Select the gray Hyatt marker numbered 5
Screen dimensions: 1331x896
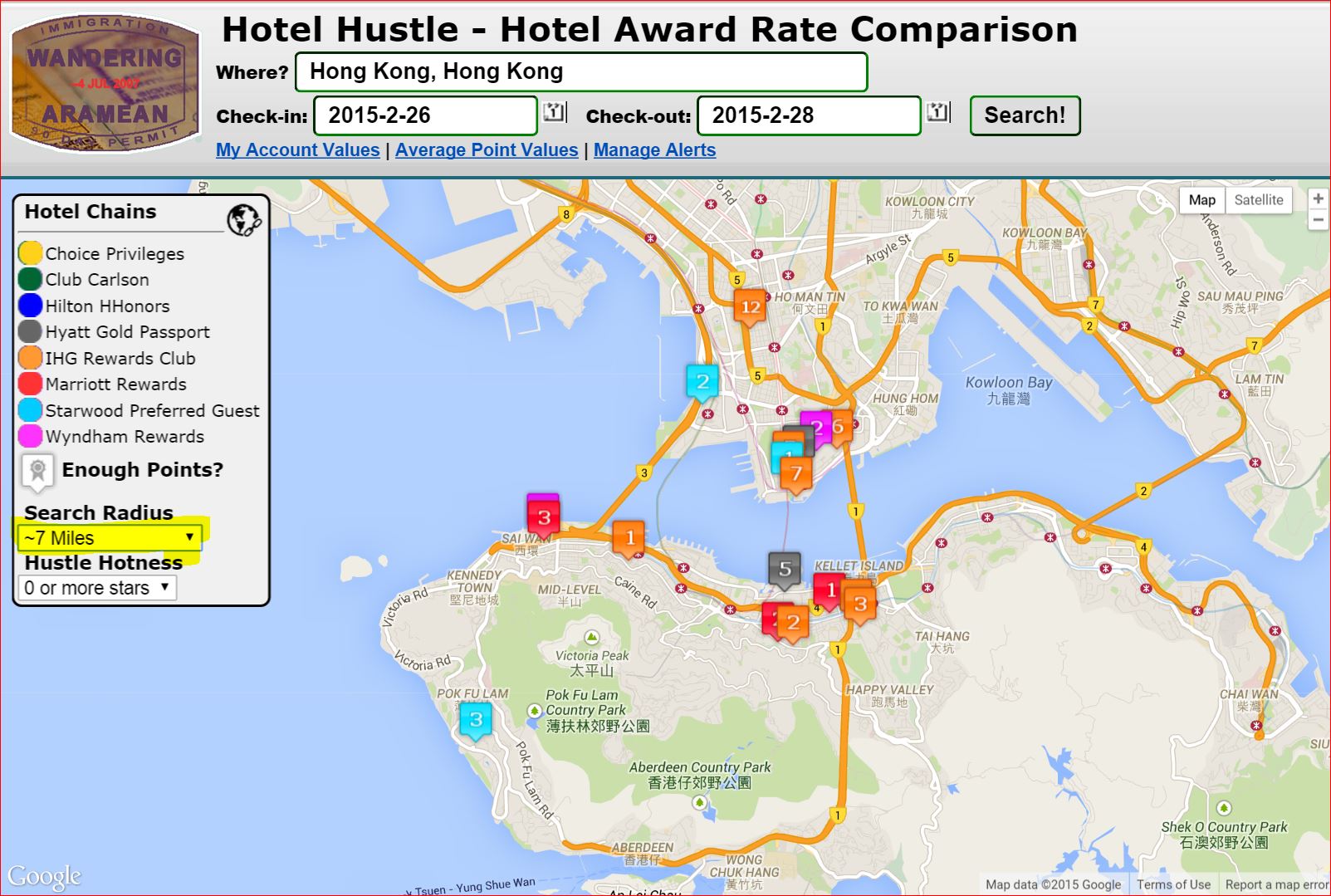[x=785, y=570]
